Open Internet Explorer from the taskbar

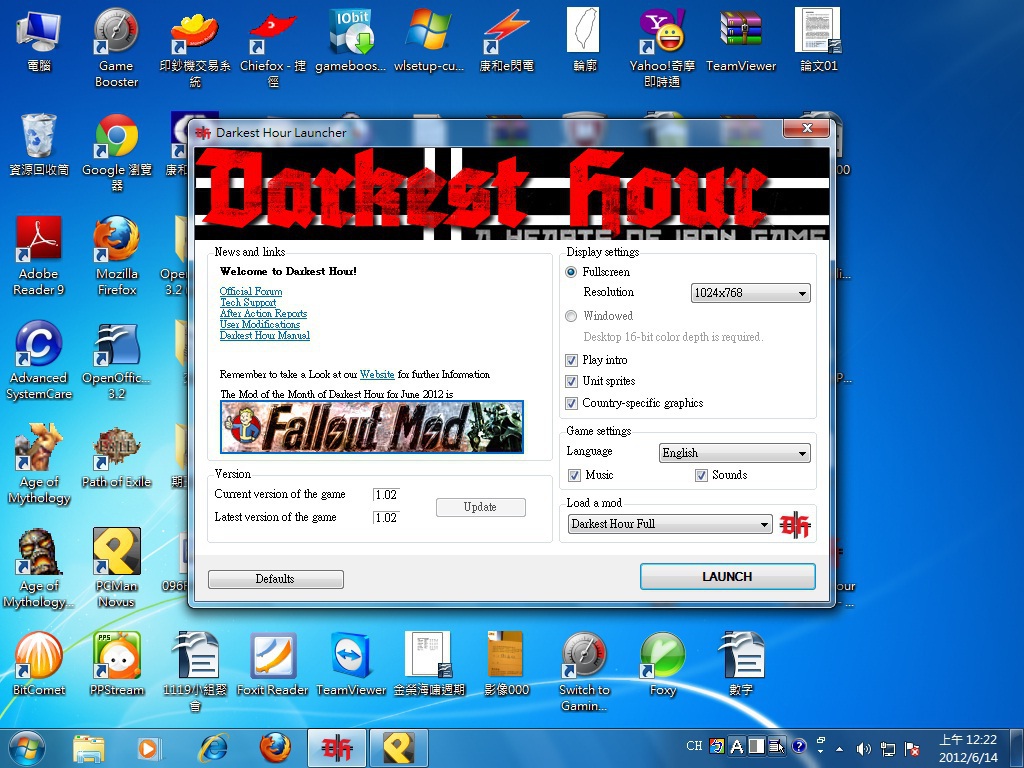pyautogui.click(x=212, y=747)
